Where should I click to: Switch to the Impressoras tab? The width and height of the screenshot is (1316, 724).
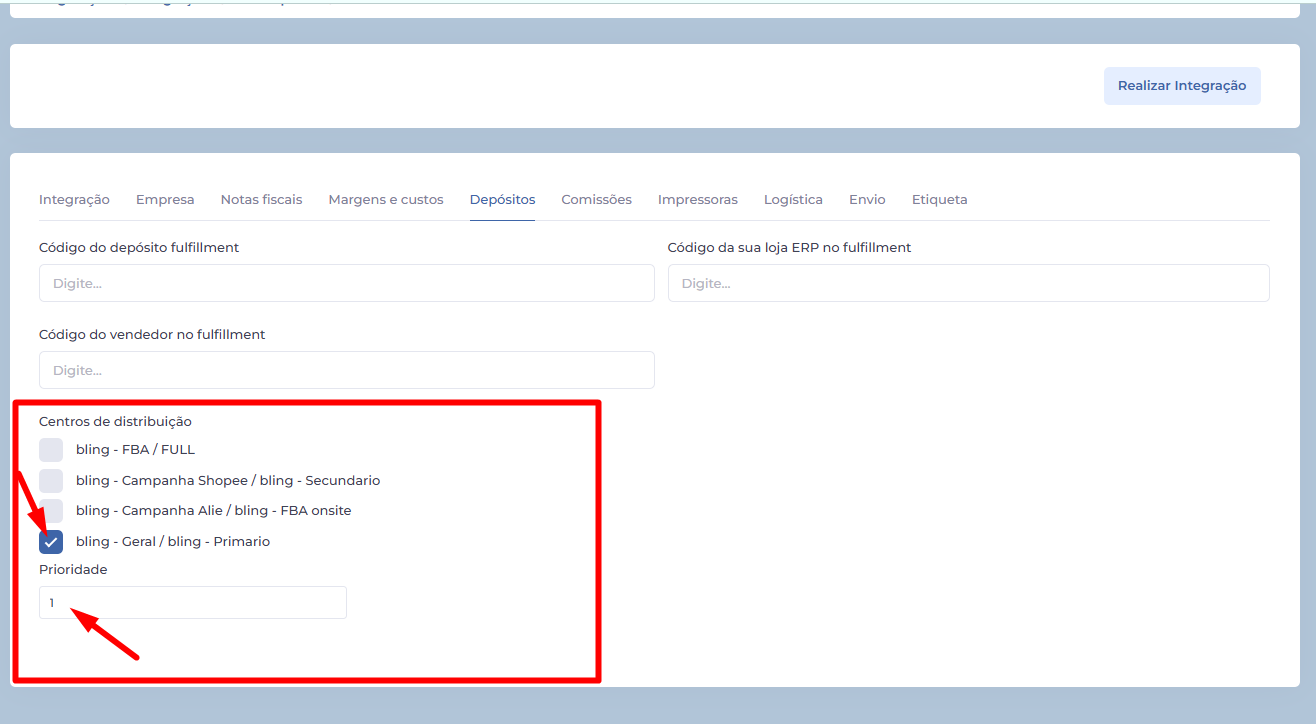point(697,200)
